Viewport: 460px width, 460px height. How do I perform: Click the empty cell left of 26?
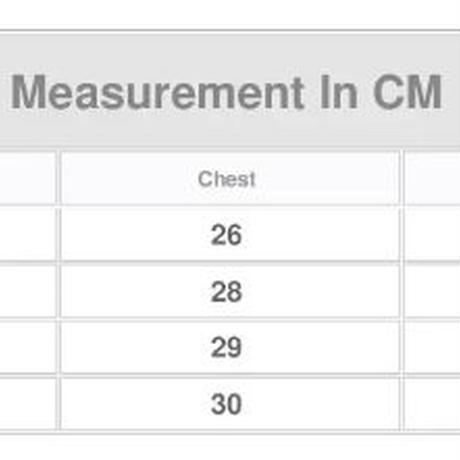coord(28,235)
